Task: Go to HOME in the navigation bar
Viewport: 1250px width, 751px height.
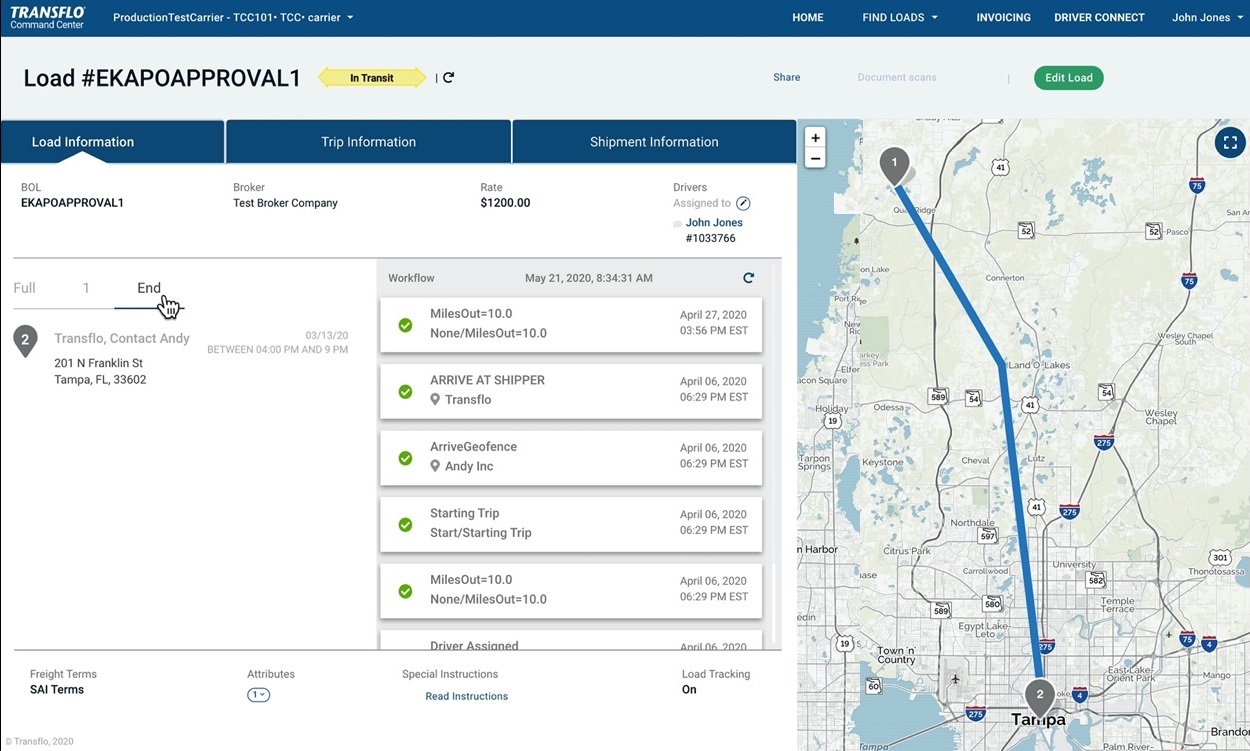Action: [x=808, y=17]
